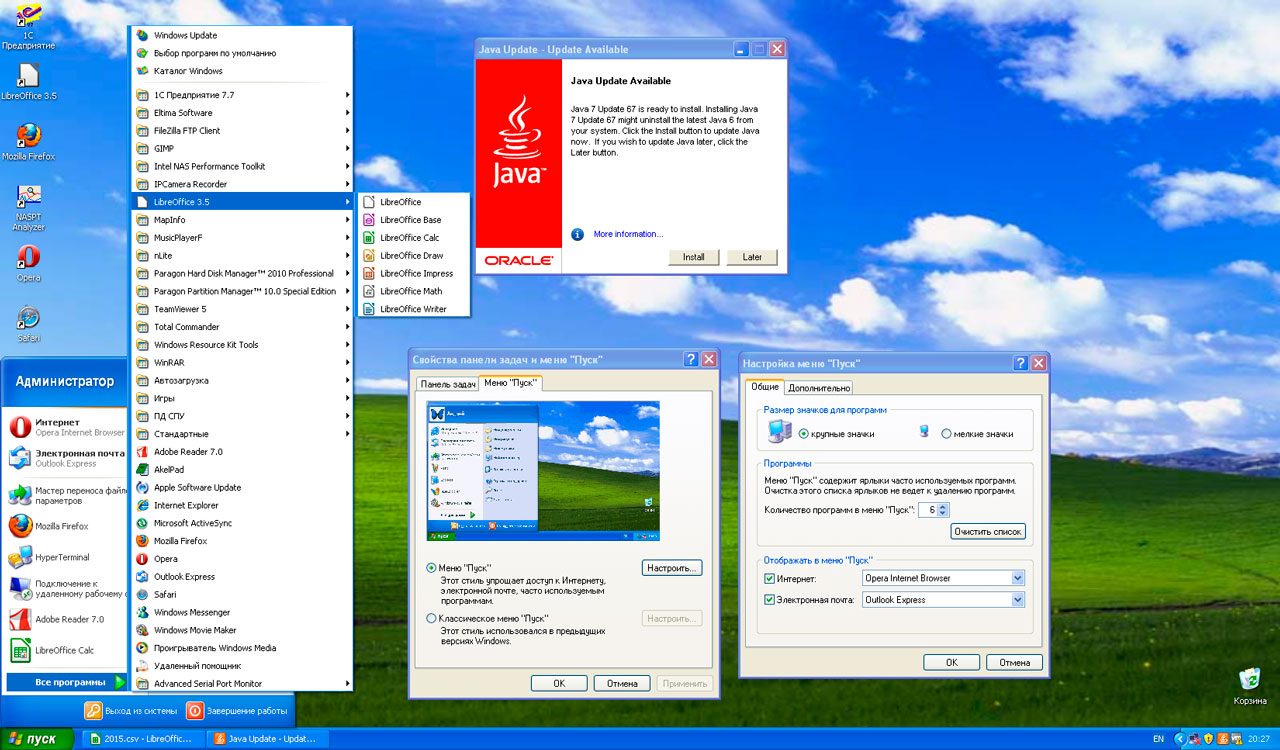Expand the Total Commander program submenu

click(x=347, y=327)
